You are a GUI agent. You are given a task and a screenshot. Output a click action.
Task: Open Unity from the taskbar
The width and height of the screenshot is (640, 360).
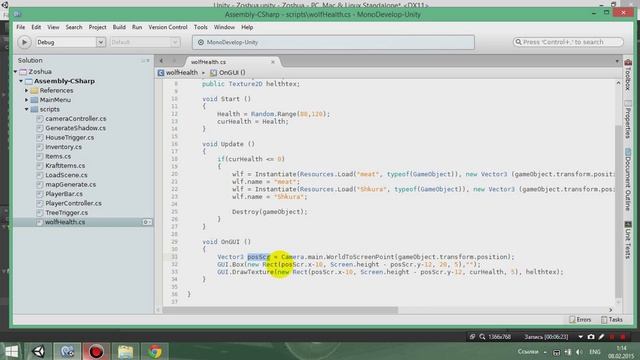point(39,351)
